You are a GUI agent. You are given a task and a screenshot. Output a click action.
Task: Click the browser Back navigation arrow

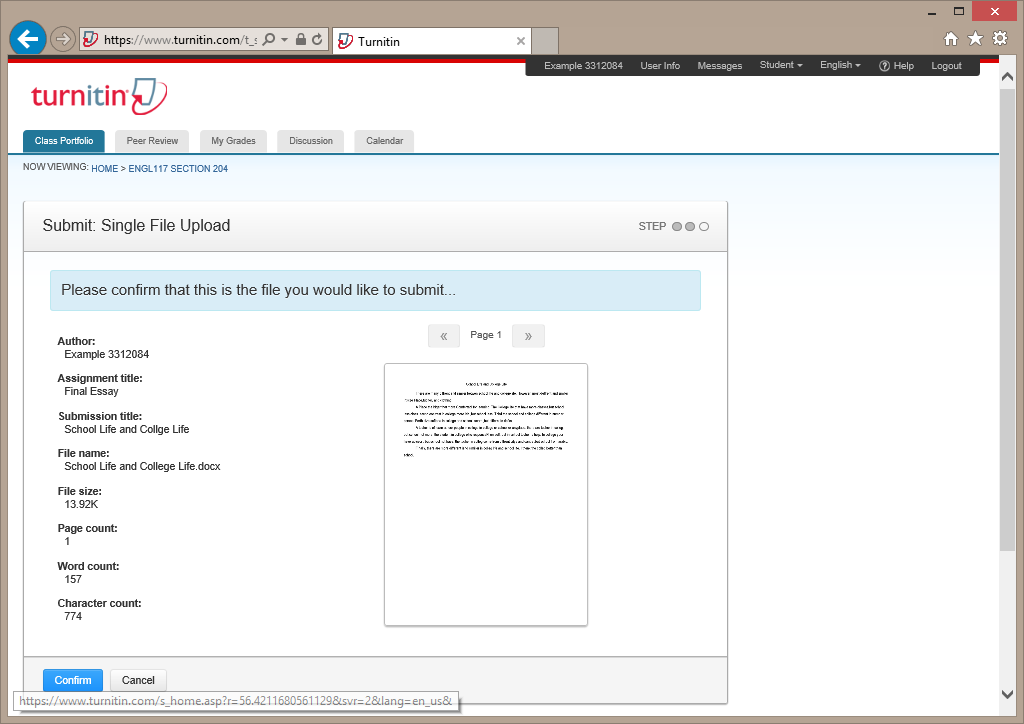click(28, 38)
